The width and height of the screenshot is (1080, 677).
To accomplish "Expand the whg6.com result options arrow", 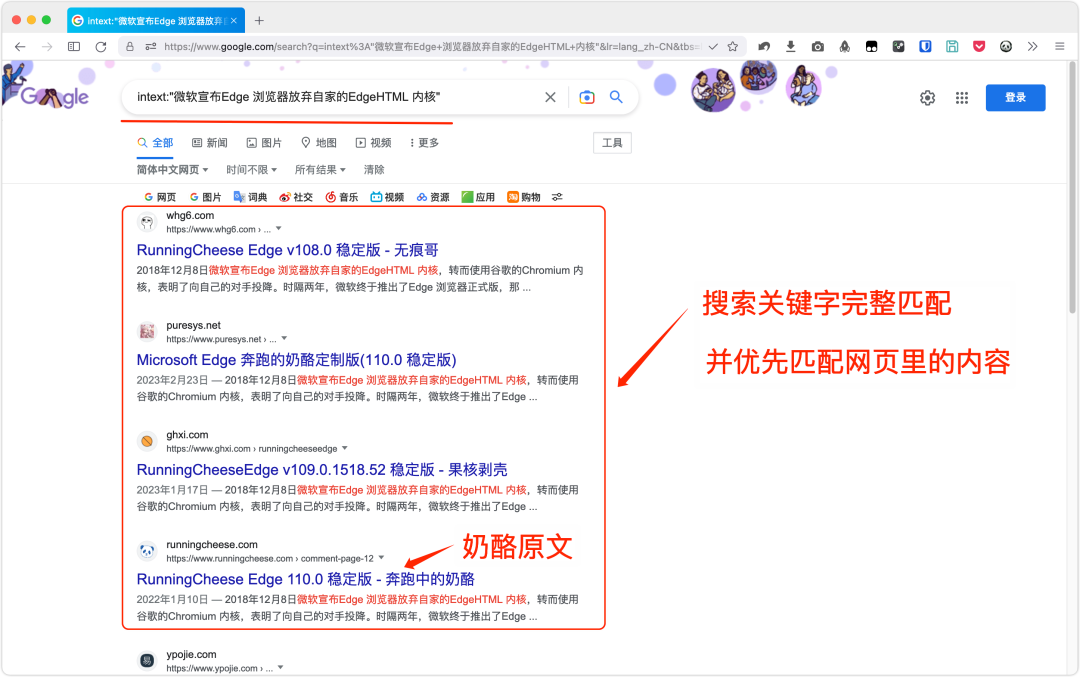I will (278, 229).
